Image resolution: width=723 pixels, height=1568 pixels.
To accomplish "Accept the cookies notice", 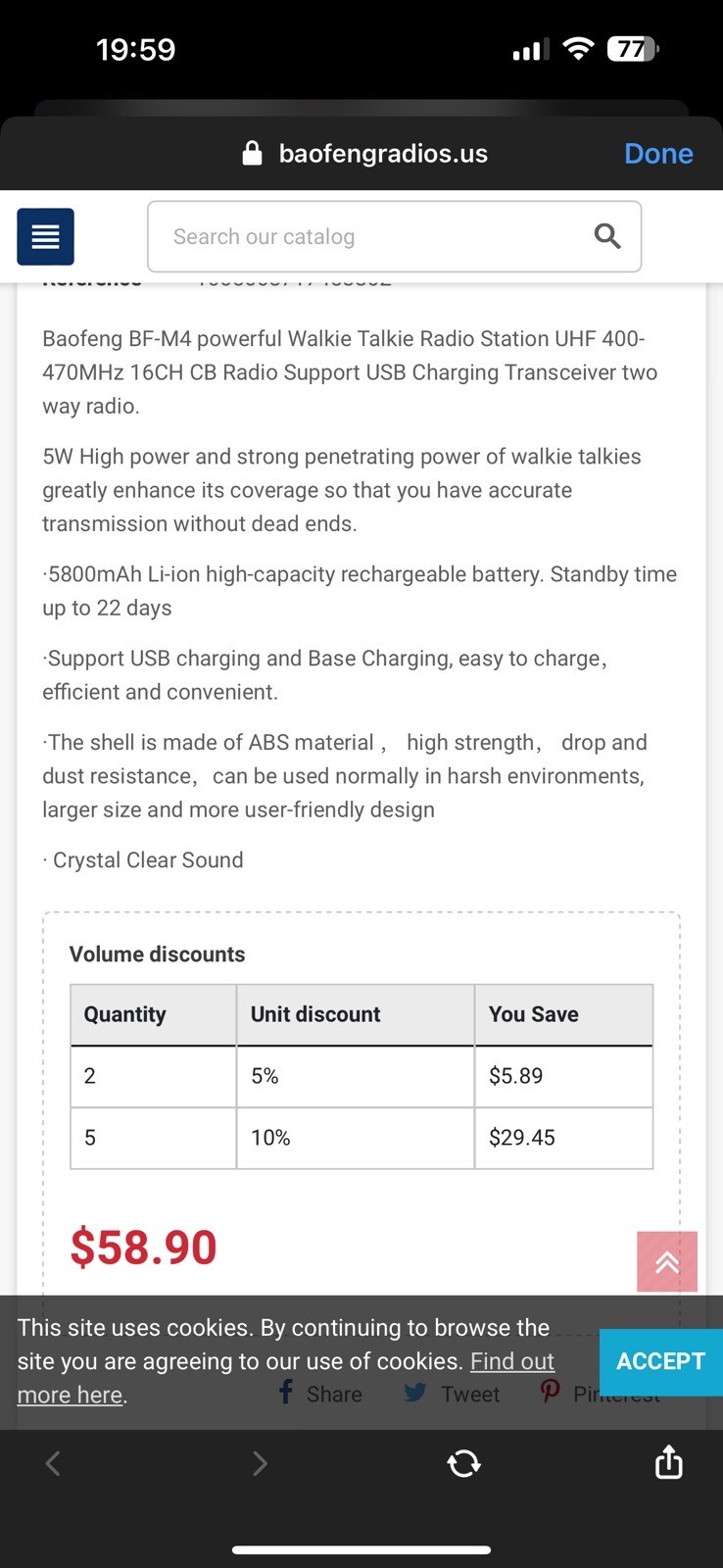I will (x=660, y=1361).
